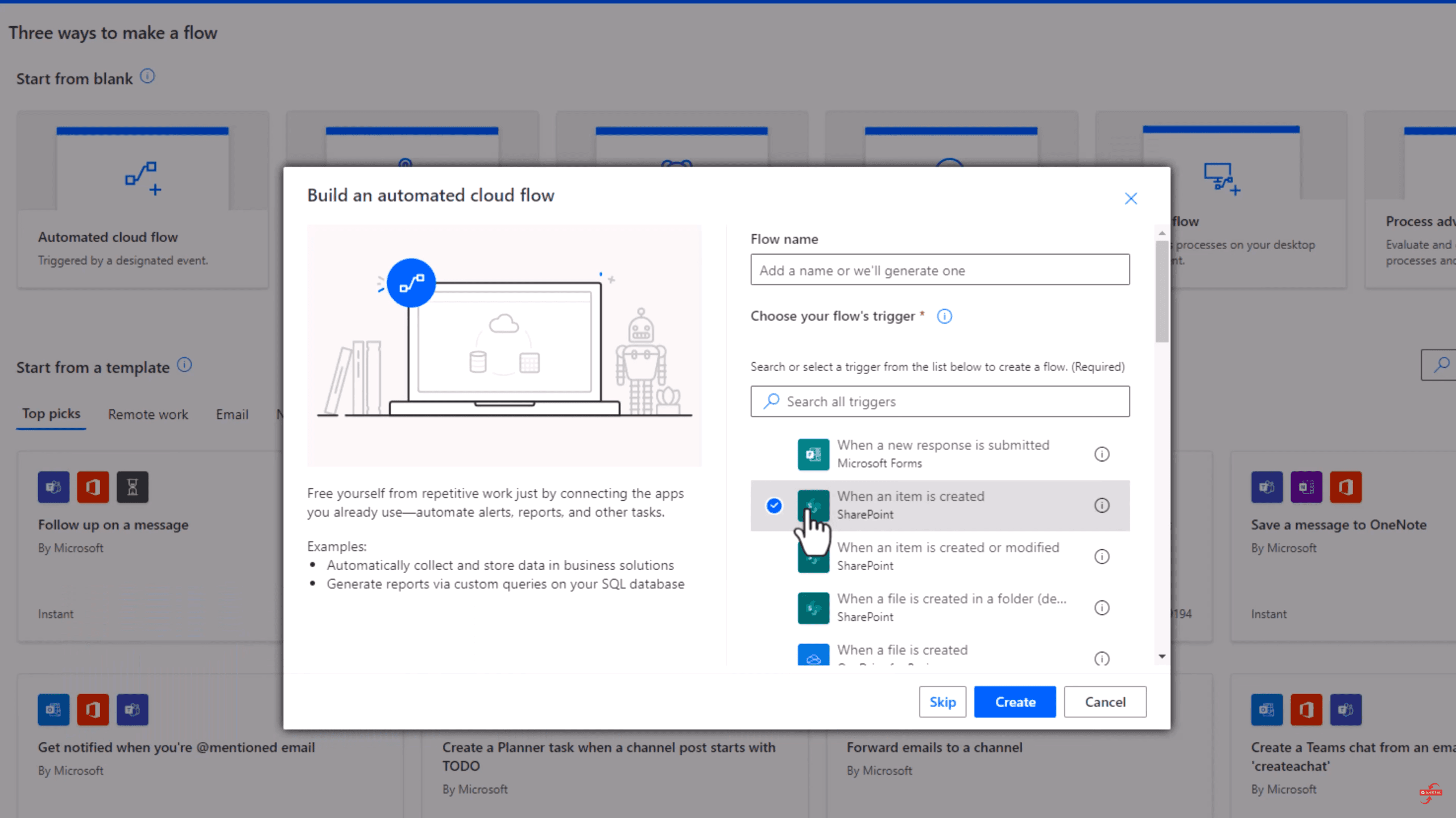Open Forward emails to a channel template

[x=934, y=748]
